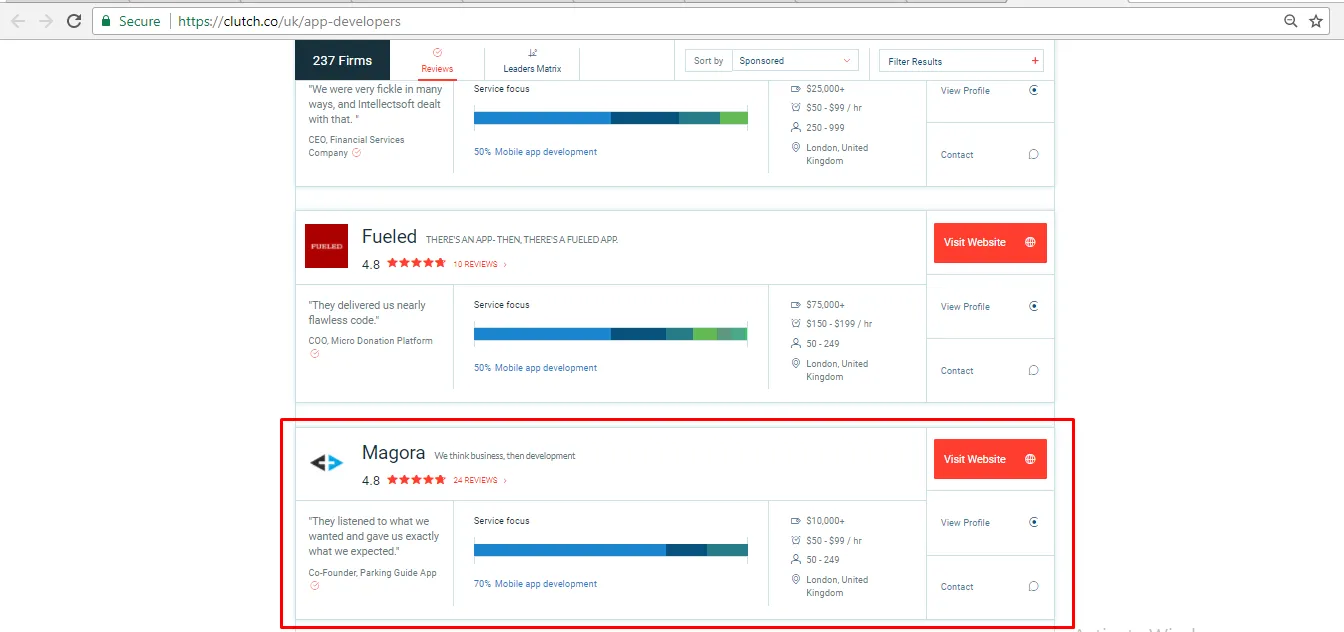Open the Sort by Sponsored dropdown
This screenshot has height=632, width=1344.
point(796,61)
